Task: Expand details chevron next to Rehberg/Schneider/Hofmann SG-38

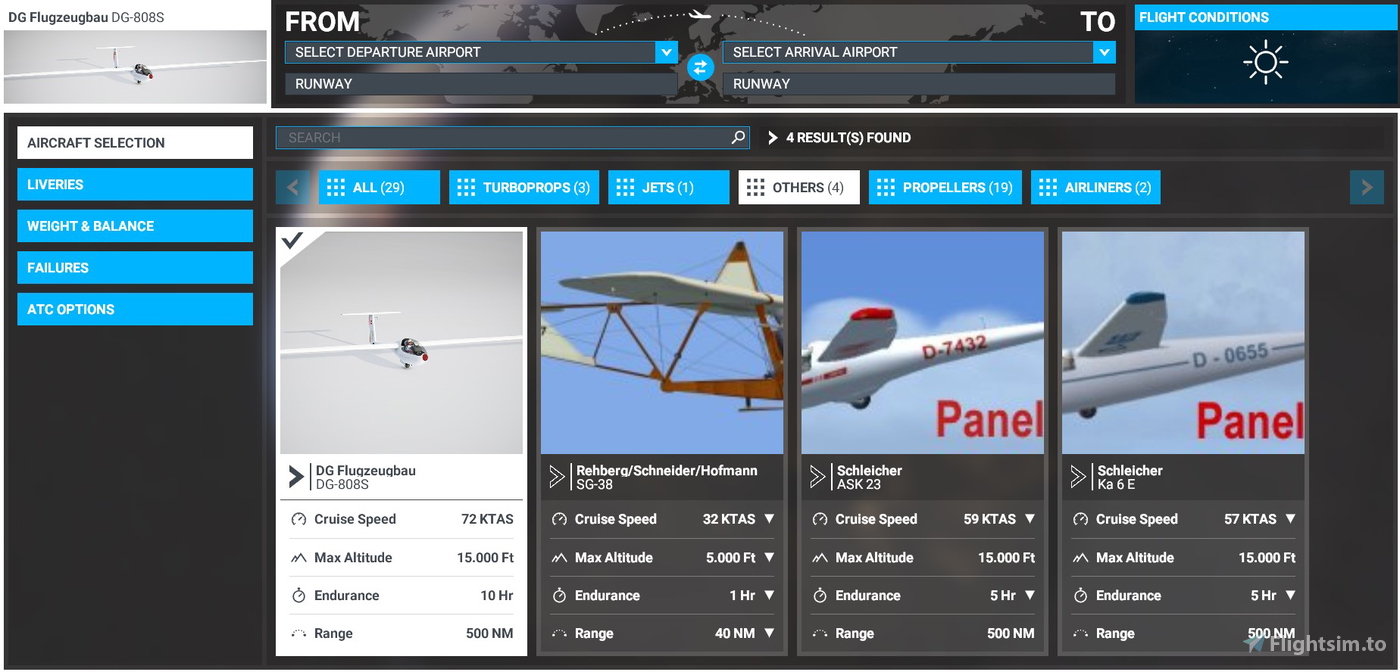Action: click(x=557, y=477)
